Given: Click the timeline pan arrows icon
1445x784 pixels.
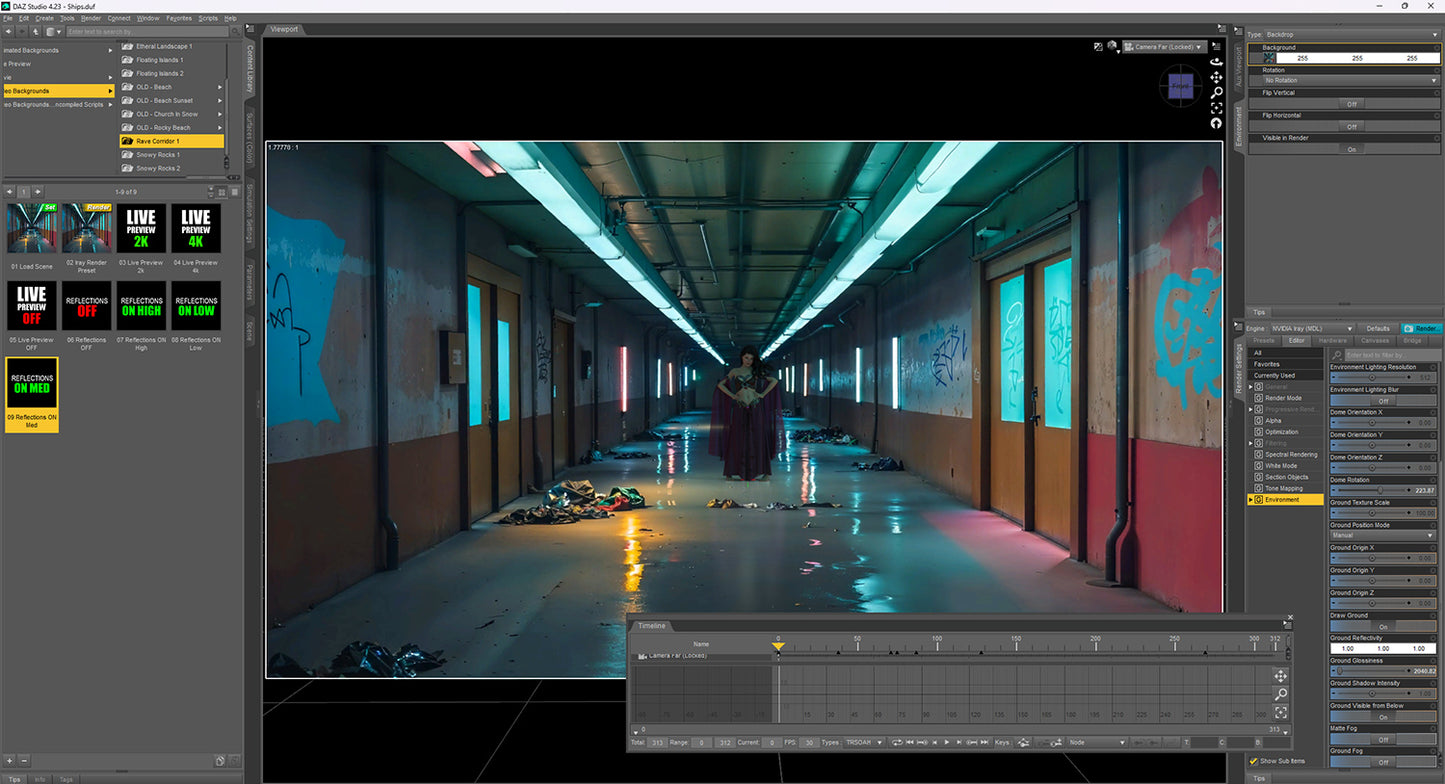Looking at the screenshot, I should (1280, 676).
